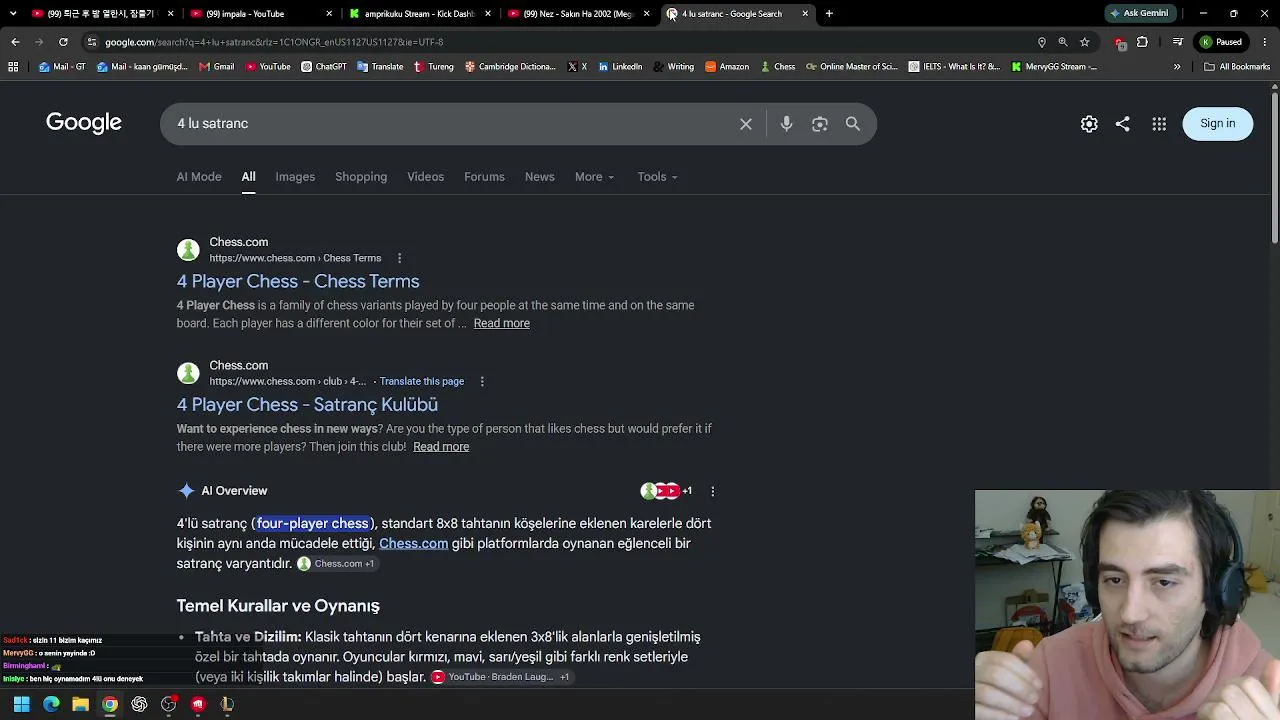Open 4 Player Chess - Satranç Kulübü link
This screenshot has width=1280, height=720.
pos(307,405)
